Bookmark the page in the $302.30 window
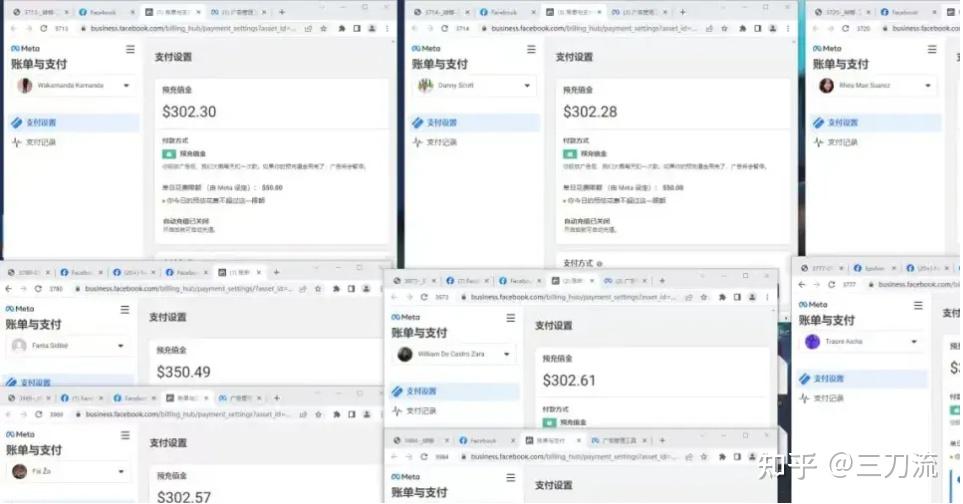This screenshot has height=504, width=963. click(324, 28)
